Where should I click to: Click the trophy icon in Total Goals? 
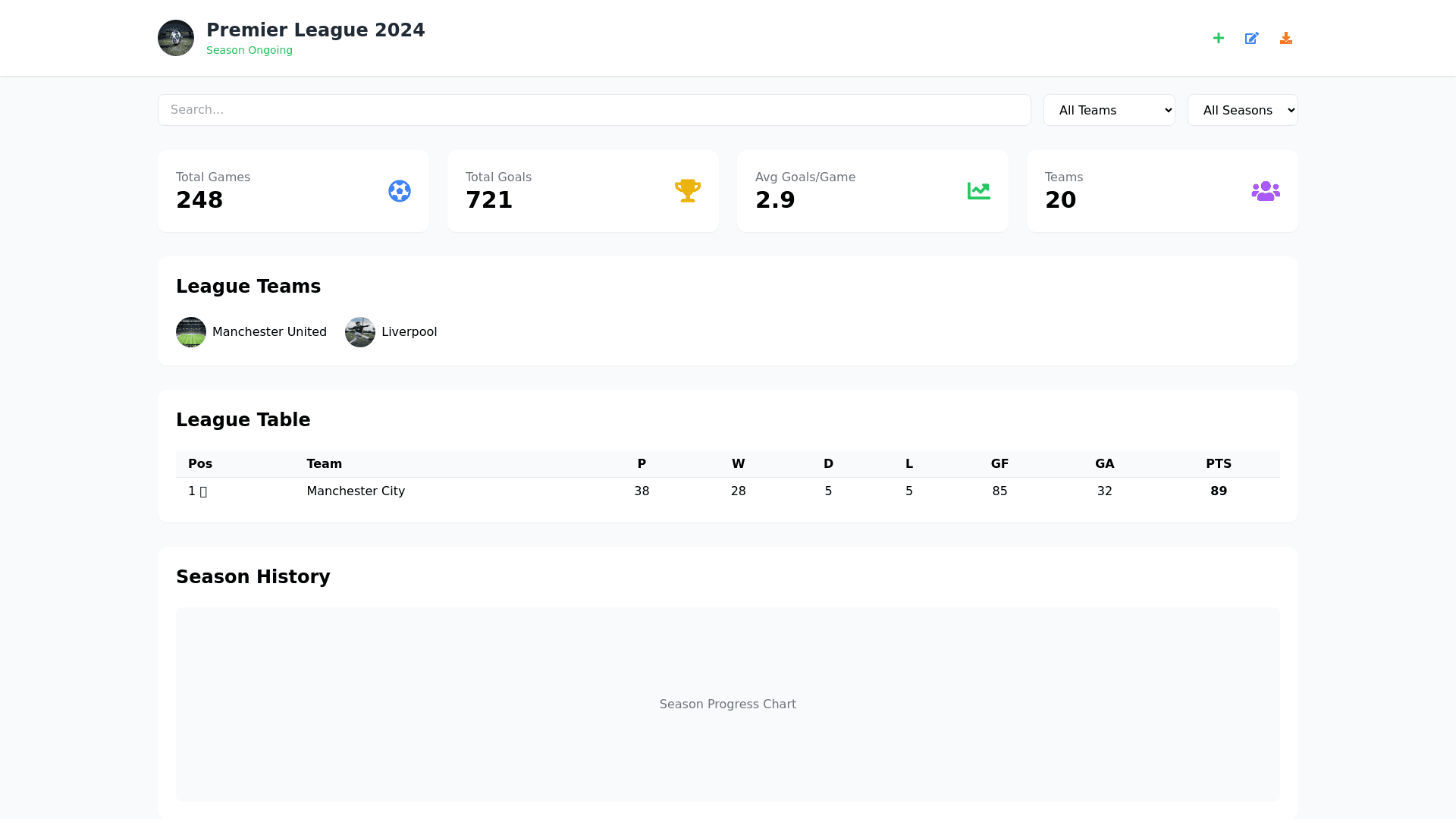tap(688, 191)
